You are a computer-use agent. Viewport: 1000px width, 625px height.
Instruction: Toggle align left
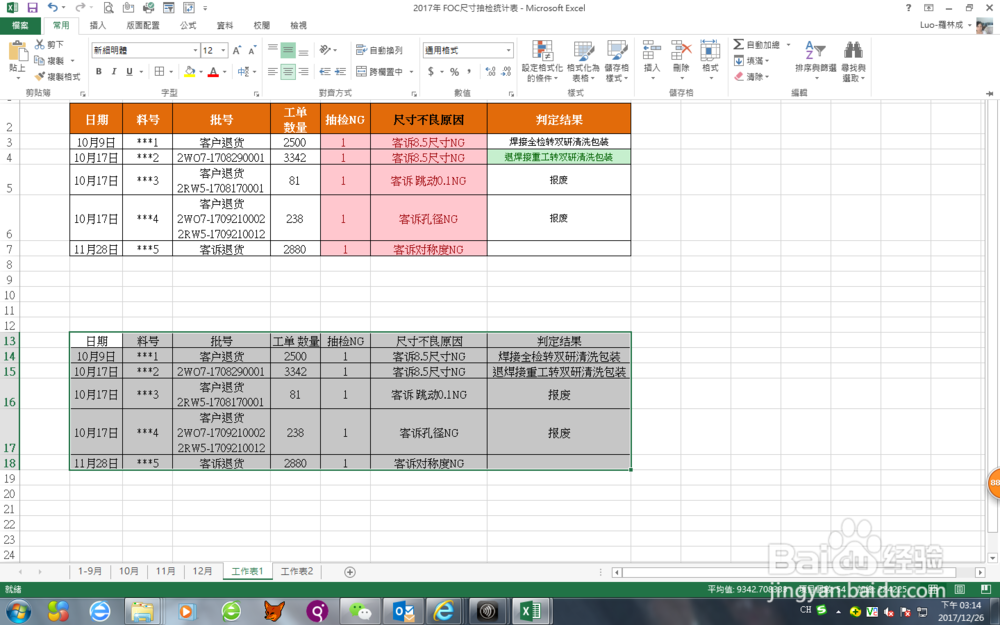273,71
